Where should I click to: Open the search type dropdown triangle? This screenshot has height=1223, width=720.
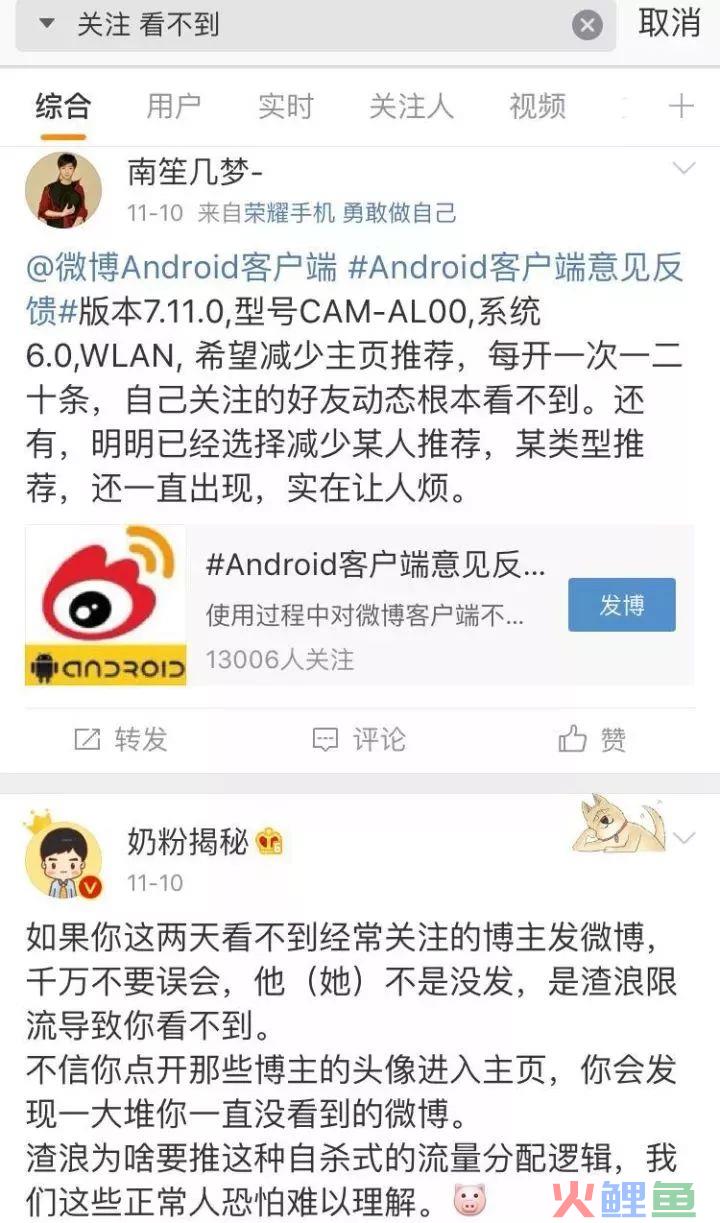coord(46,23)
